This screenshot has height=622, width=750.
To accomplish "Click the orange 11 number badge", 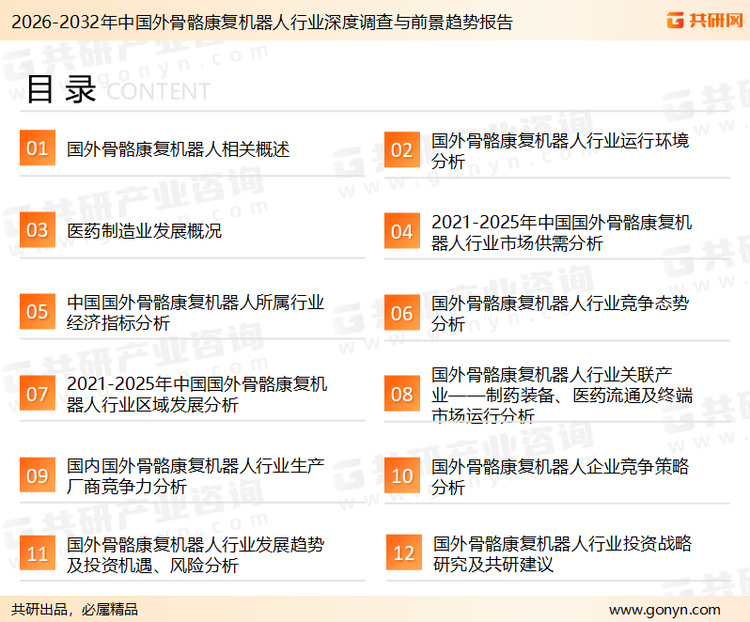I will [37, 553].
